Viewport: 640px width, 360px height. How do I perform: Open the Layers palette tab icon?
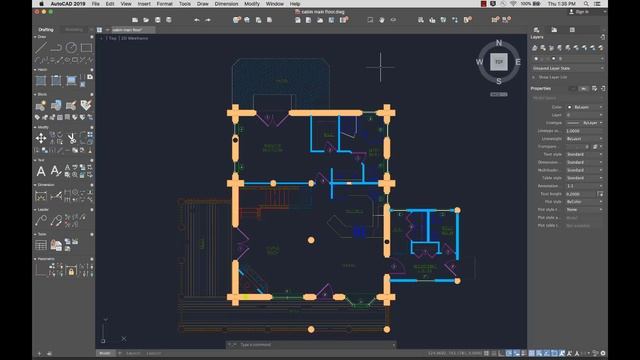[536, 30]
